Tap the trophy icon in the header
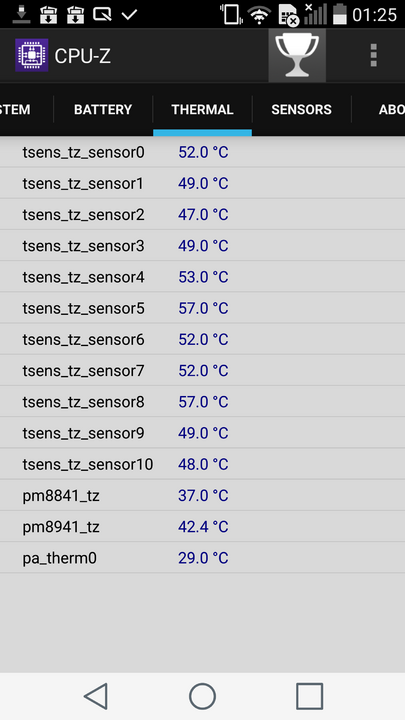Image resolution: width=405 pixels, height=720 pixels. coord(297,56)
